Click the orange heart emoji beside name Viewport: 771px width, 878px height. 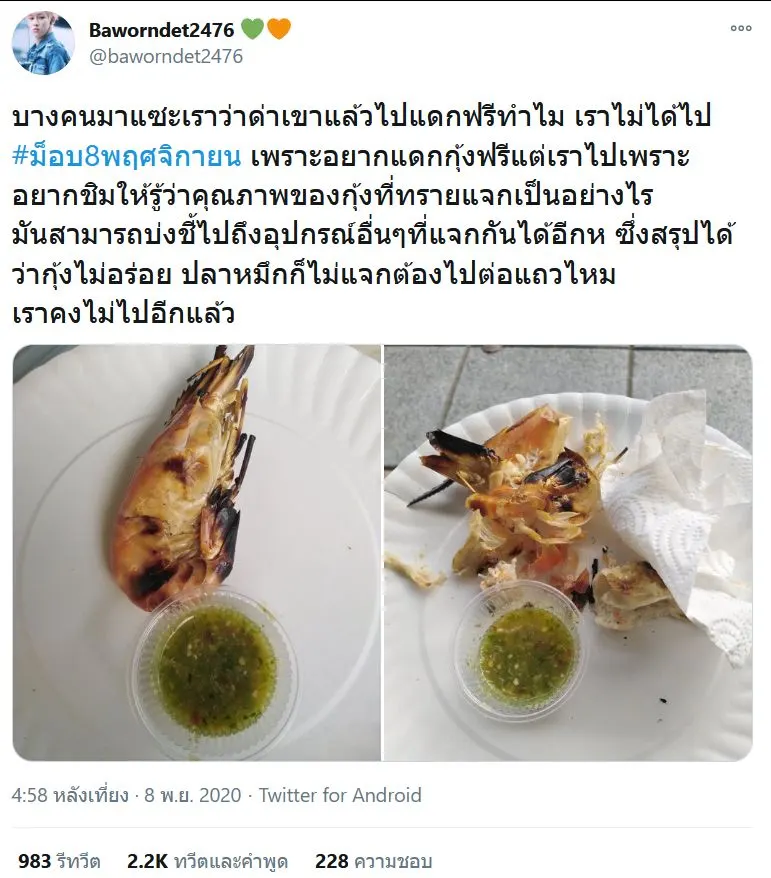point(279,29)
